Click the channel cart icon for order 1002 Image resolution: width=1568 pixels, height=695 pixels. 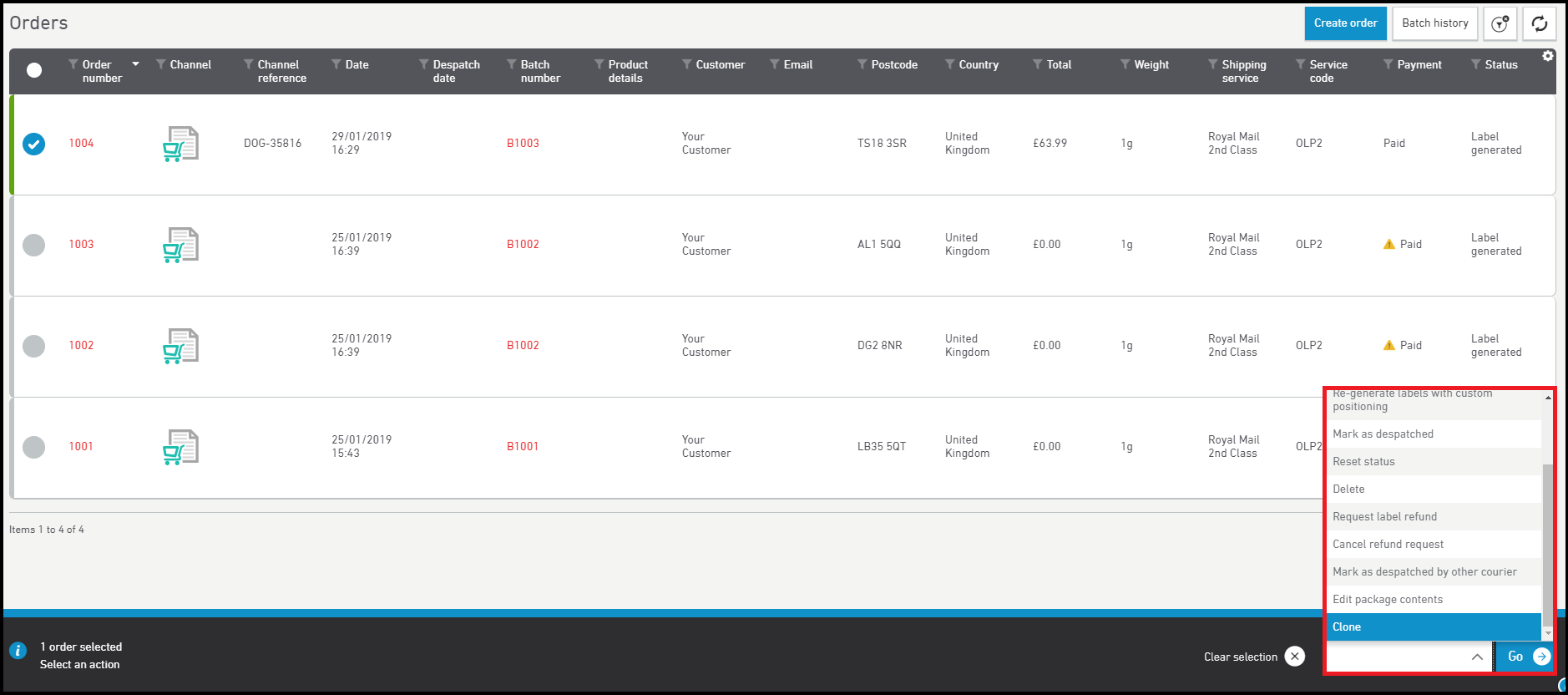[180, 346]
